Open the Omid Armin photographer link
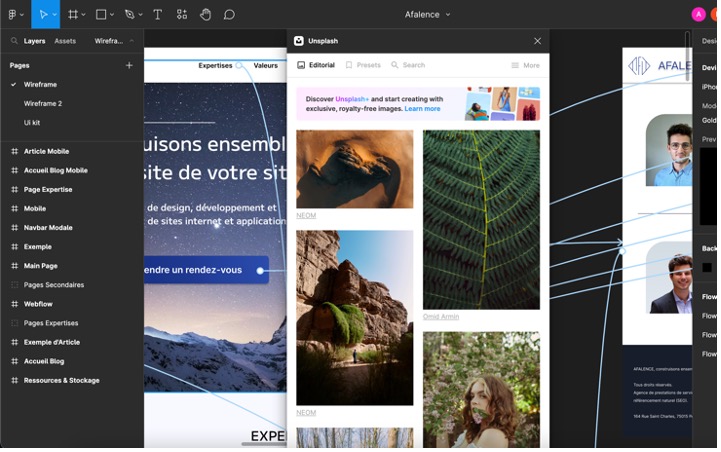The height and width of the screenshot is (452, 721). pos(441,316)
